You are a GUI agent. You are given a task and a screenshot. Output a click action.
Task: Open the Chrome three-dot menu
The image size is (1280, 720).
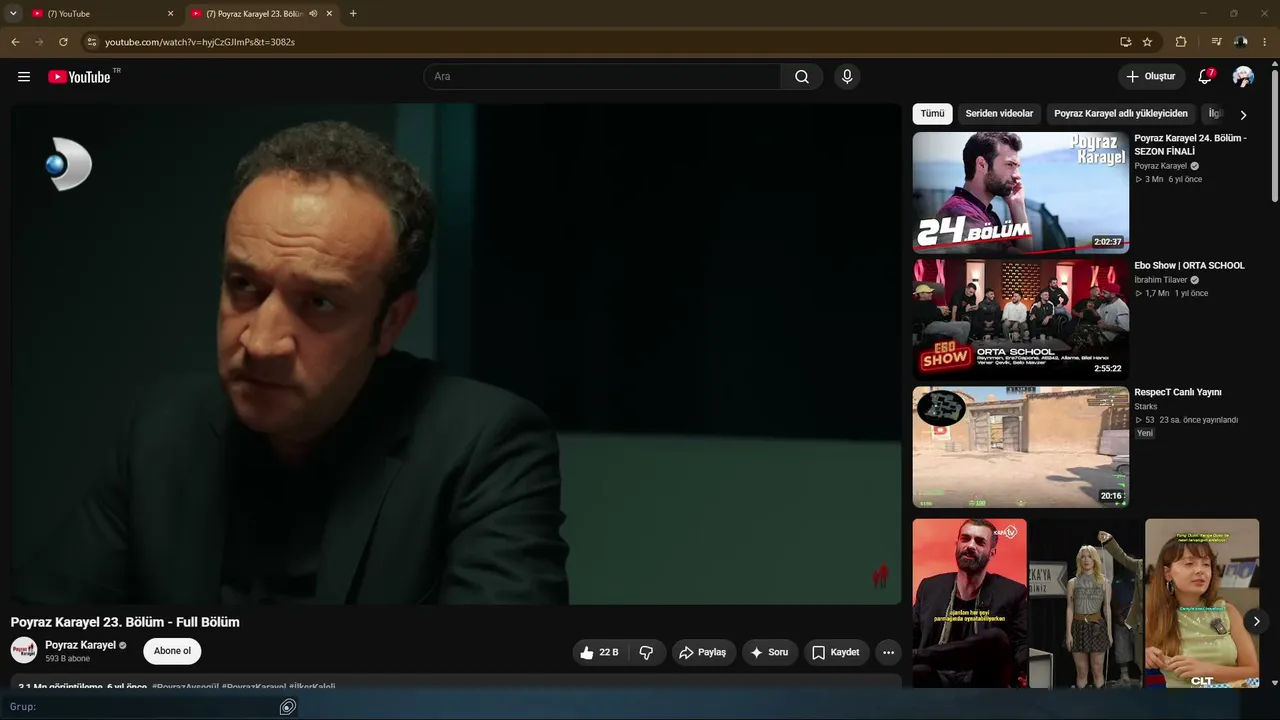click(1265, 42)
